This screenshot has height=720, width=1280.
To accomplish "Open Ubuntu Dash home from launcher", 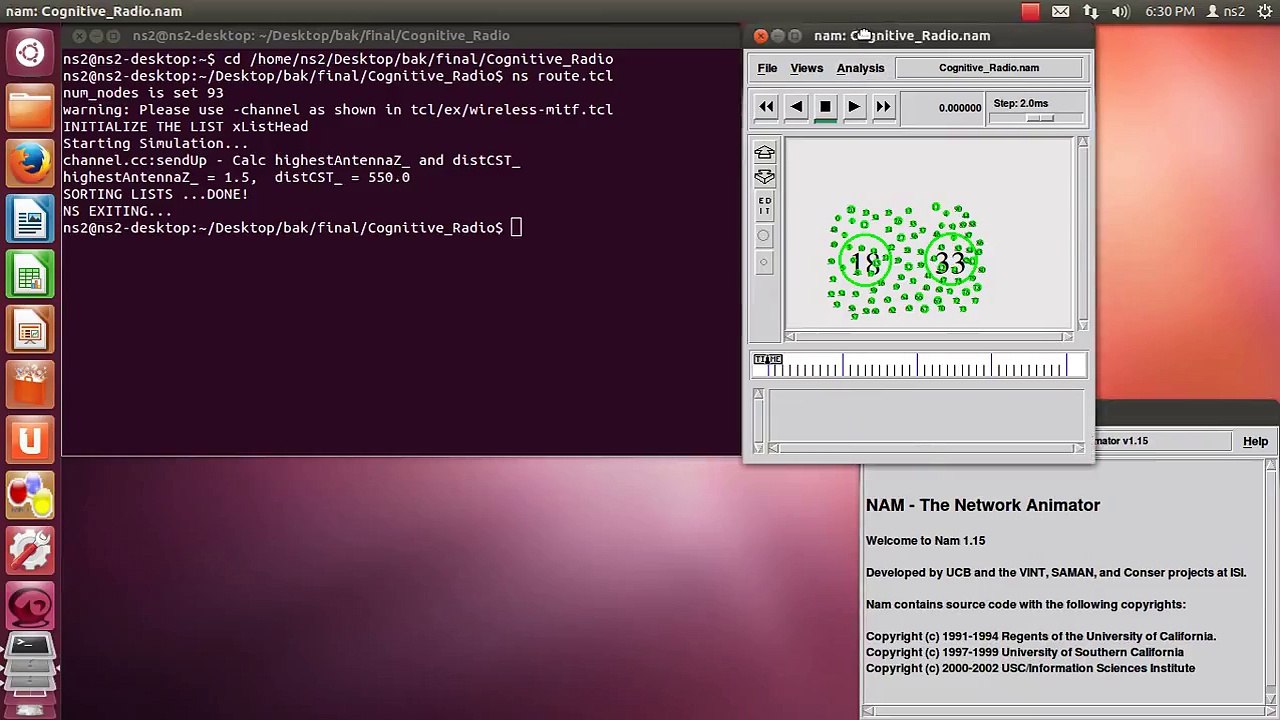I will [30, 53].
